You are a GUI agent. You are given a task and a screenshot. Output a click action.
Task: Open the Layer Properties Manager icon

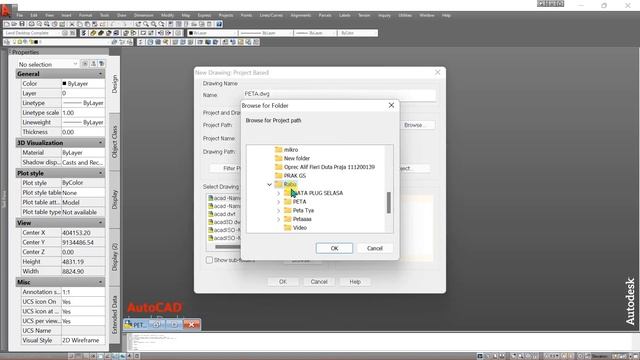(7, 42)
